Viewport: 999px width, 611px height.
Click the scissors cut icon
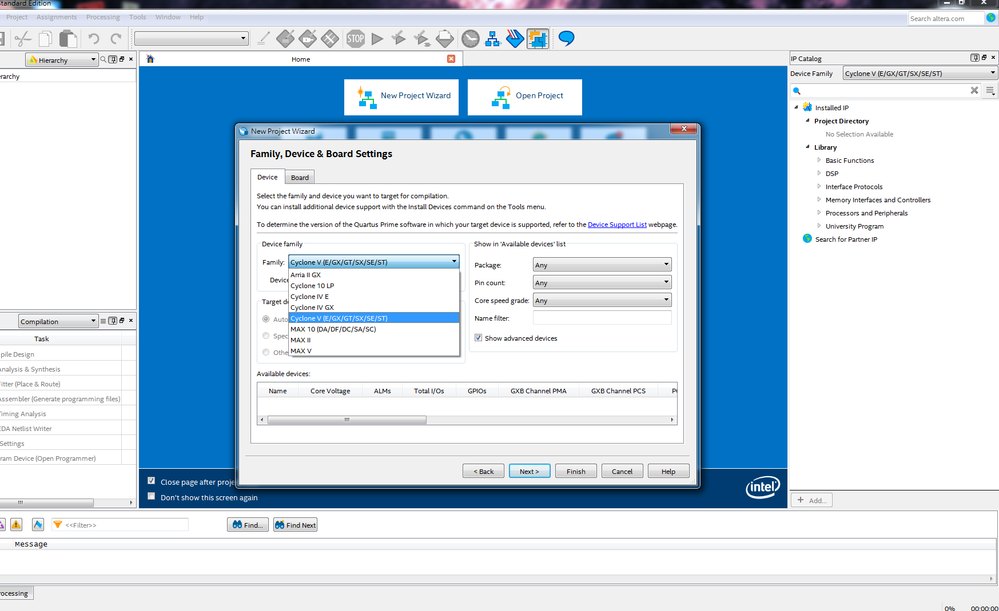coord(22,39)
